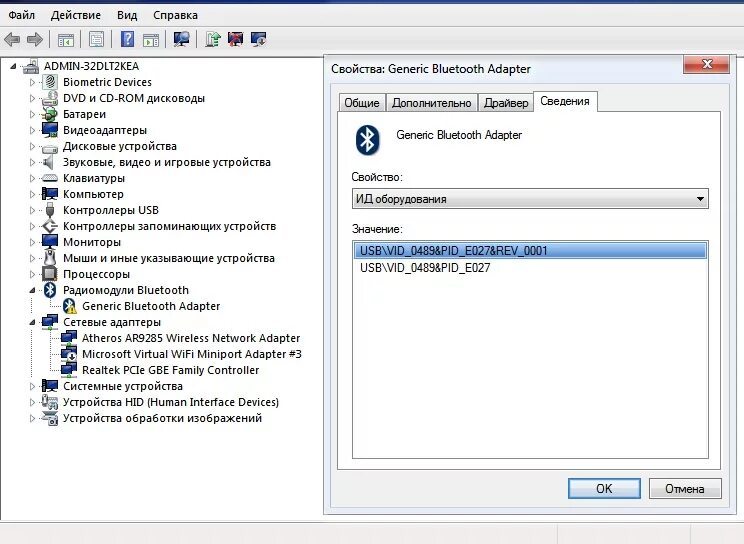Image resolution: width=744 pixels, height=544 pixels.
Task: Select the Видеоадаптеры monitor icon
Action: click(49, 130)
